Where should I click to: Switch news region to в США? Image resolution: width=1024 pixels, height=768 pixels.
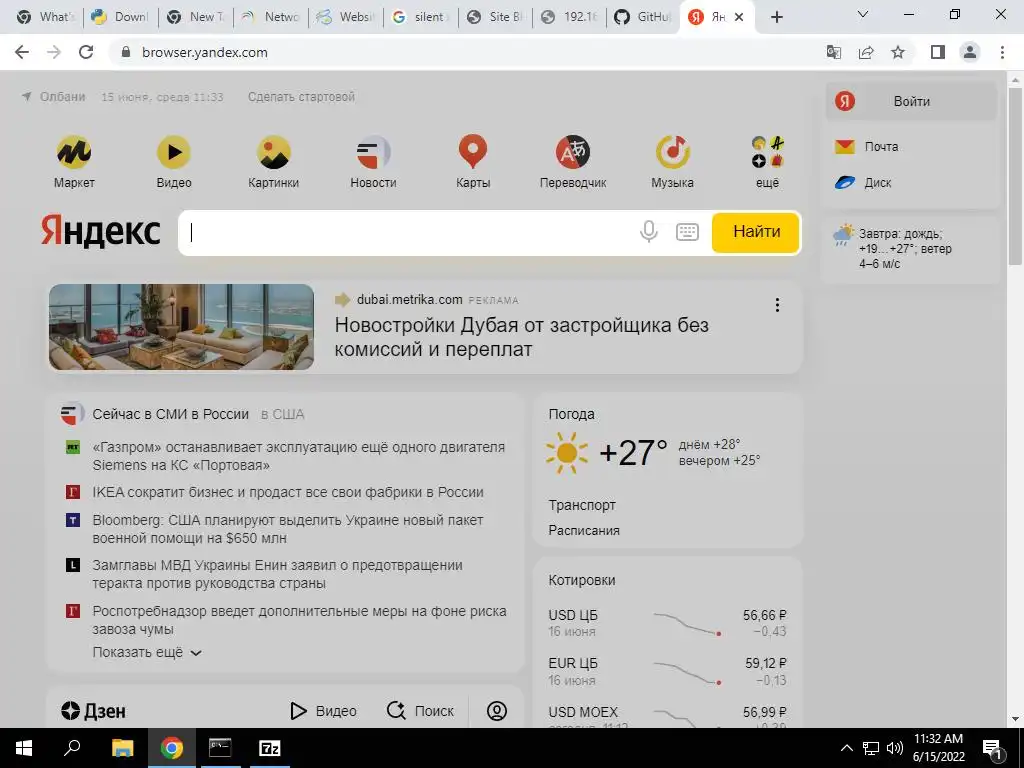[x=282, y=414]
